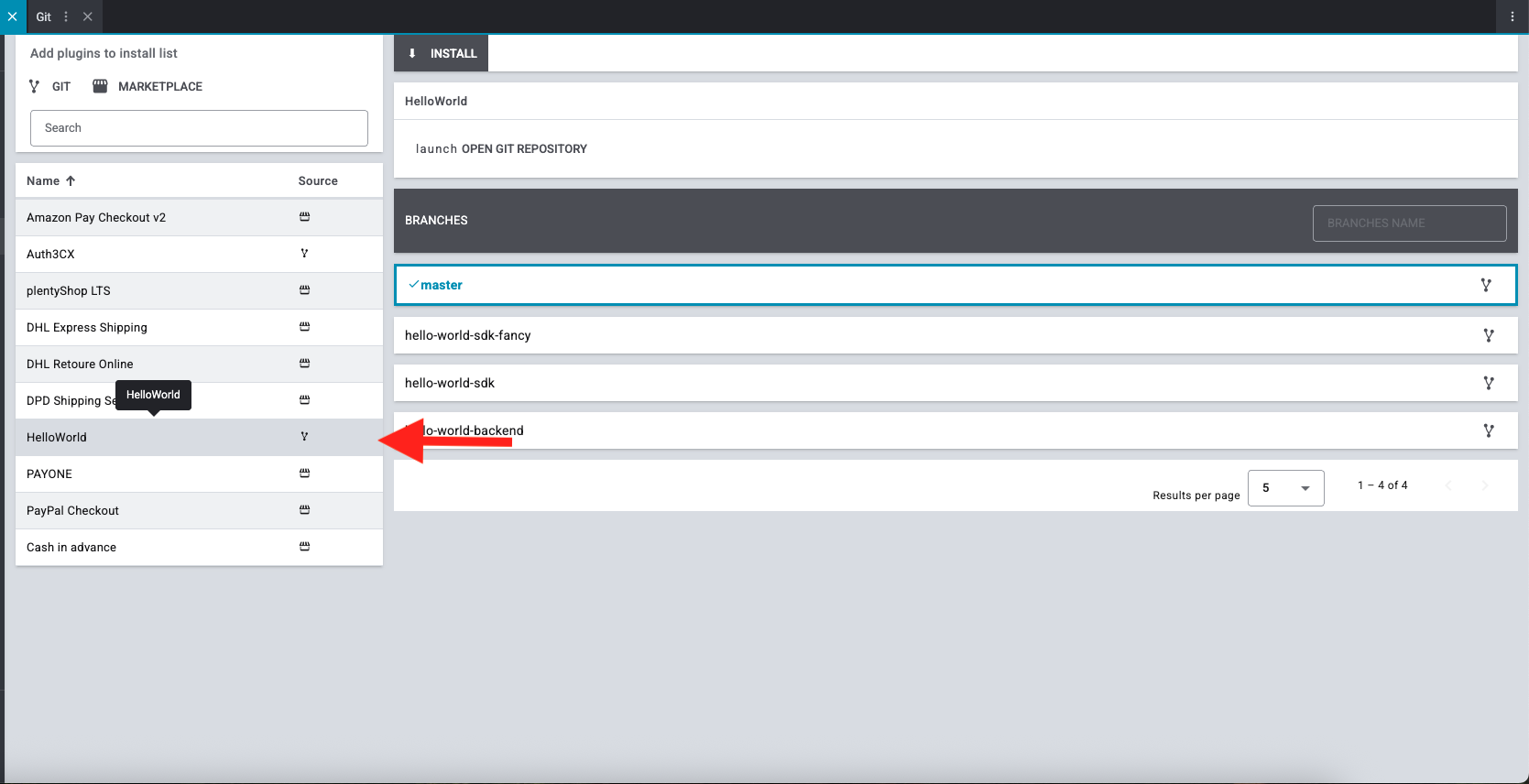Click the marketplace icon in the DHL Retoure Online row
This screenshot has height=784, width=1529.
(304, 364)
